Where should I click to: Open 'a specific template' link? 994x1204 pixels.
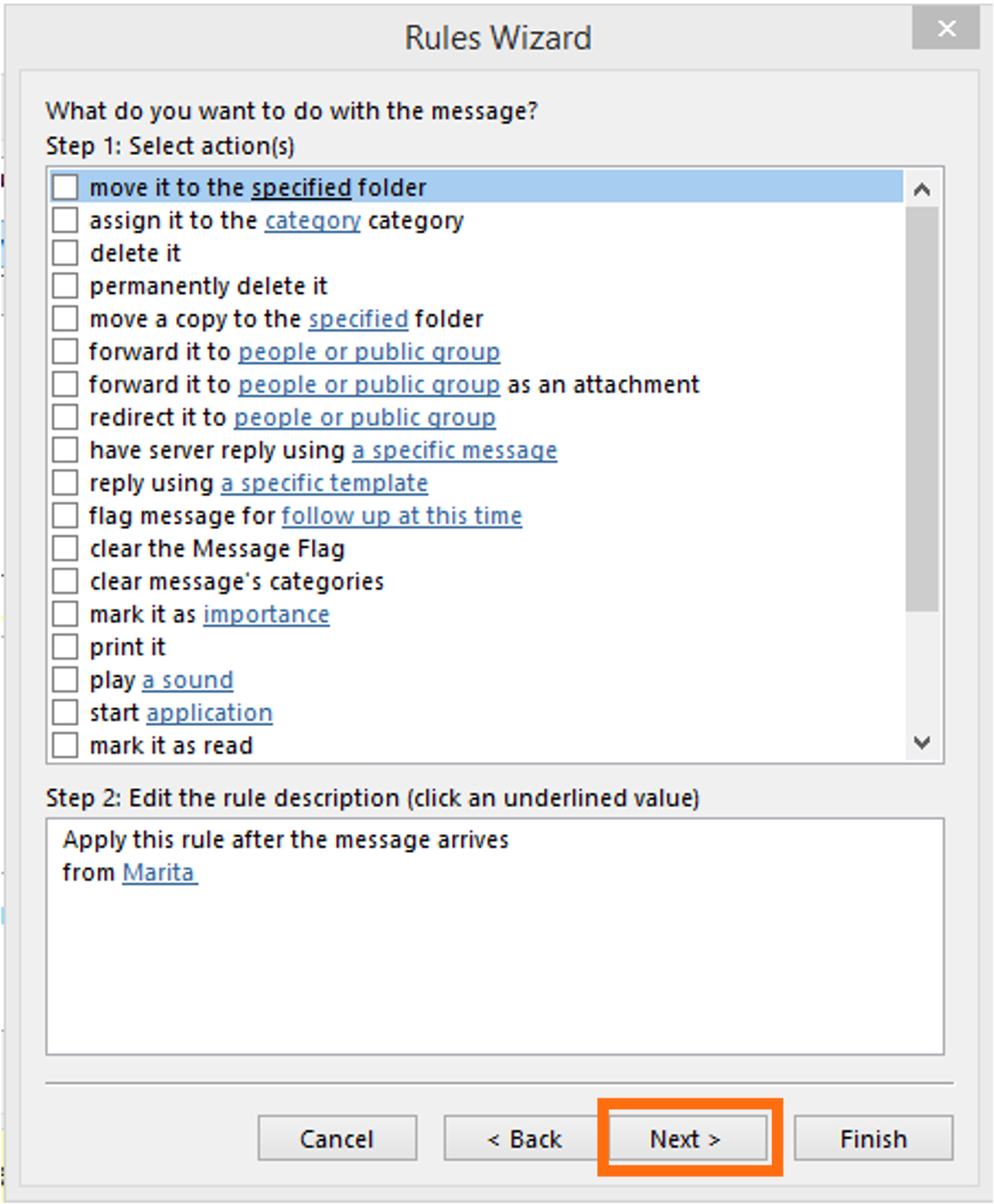[x=324, y=483]
